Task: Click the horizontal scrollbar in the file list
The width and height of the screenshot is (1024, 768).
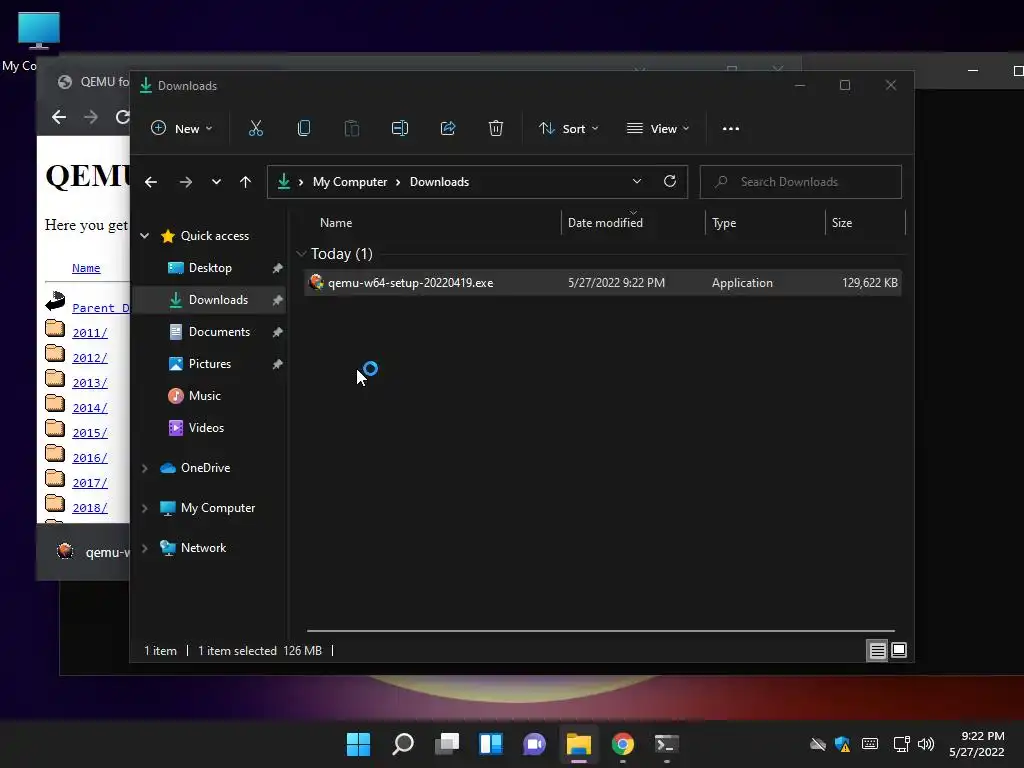Action: (x=601, y=631)
